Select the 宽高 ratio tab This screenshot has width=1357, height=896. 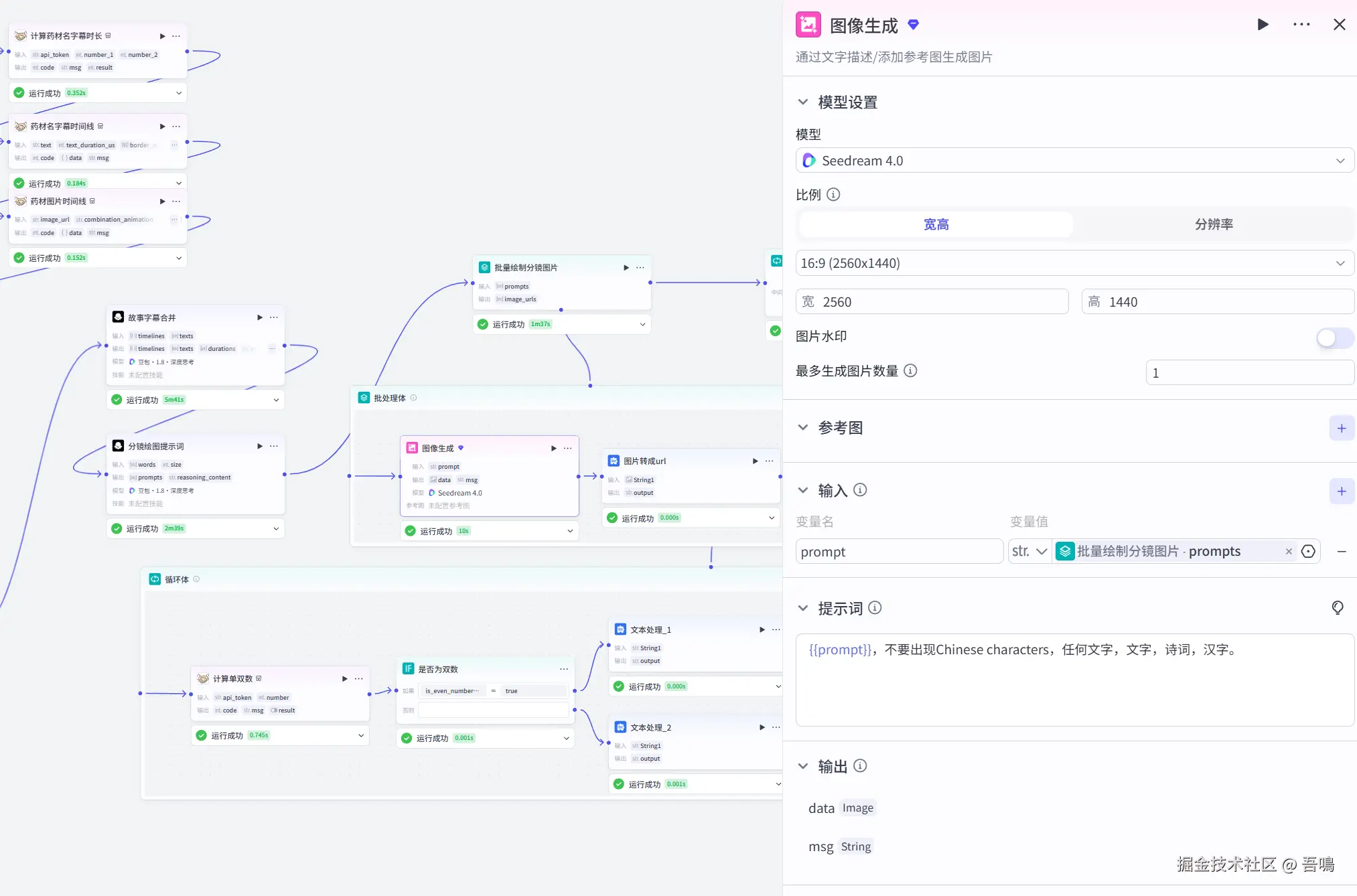[936, 224]
